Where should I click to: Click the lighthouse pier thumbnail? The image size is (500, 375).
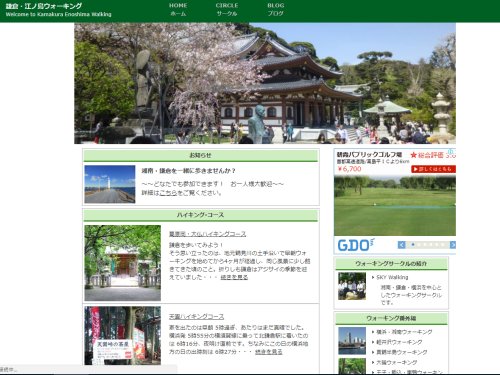[110, 184]
